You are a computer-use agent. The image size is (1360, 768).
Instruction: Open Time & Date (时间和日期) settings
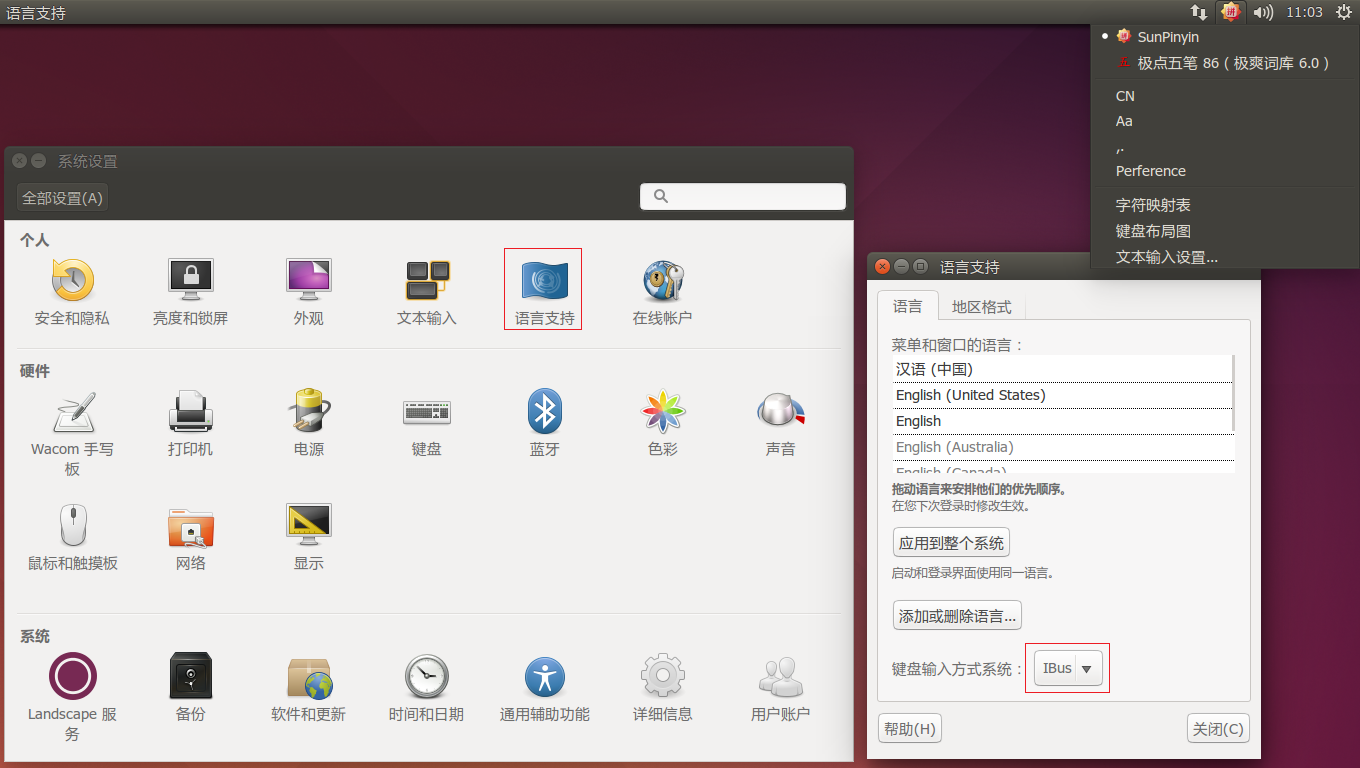tap(427, 689)
